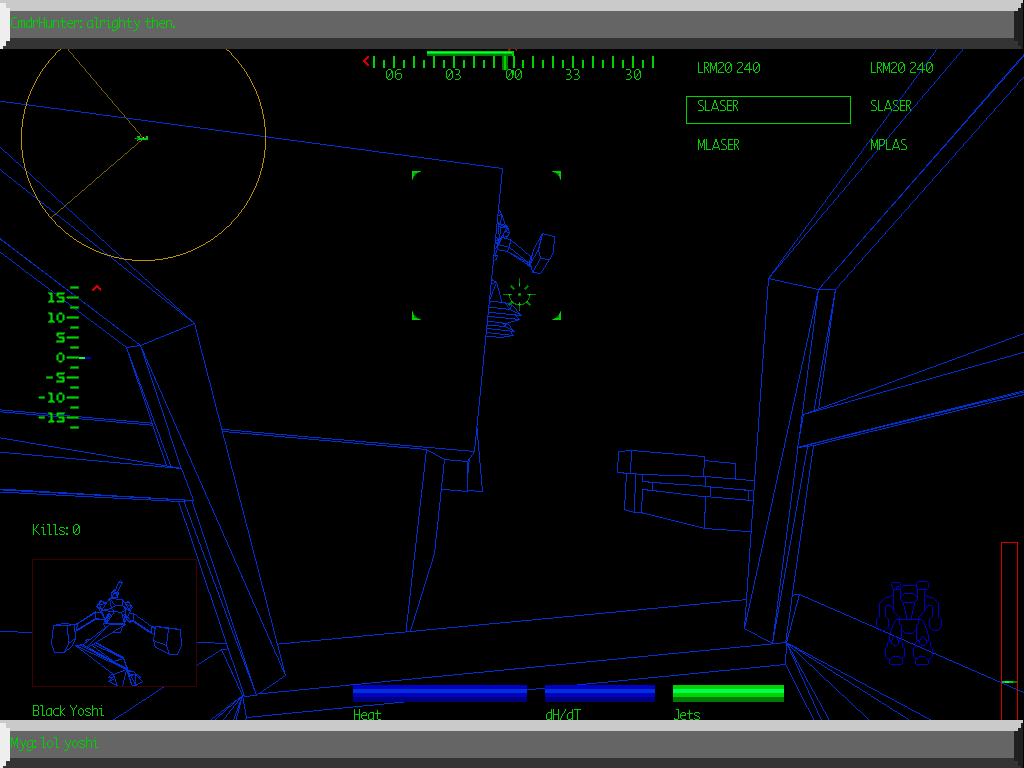Screen dimensions: 1024x768
Task: Click the red caret above pitch ladder
Action: click(97, 289)
